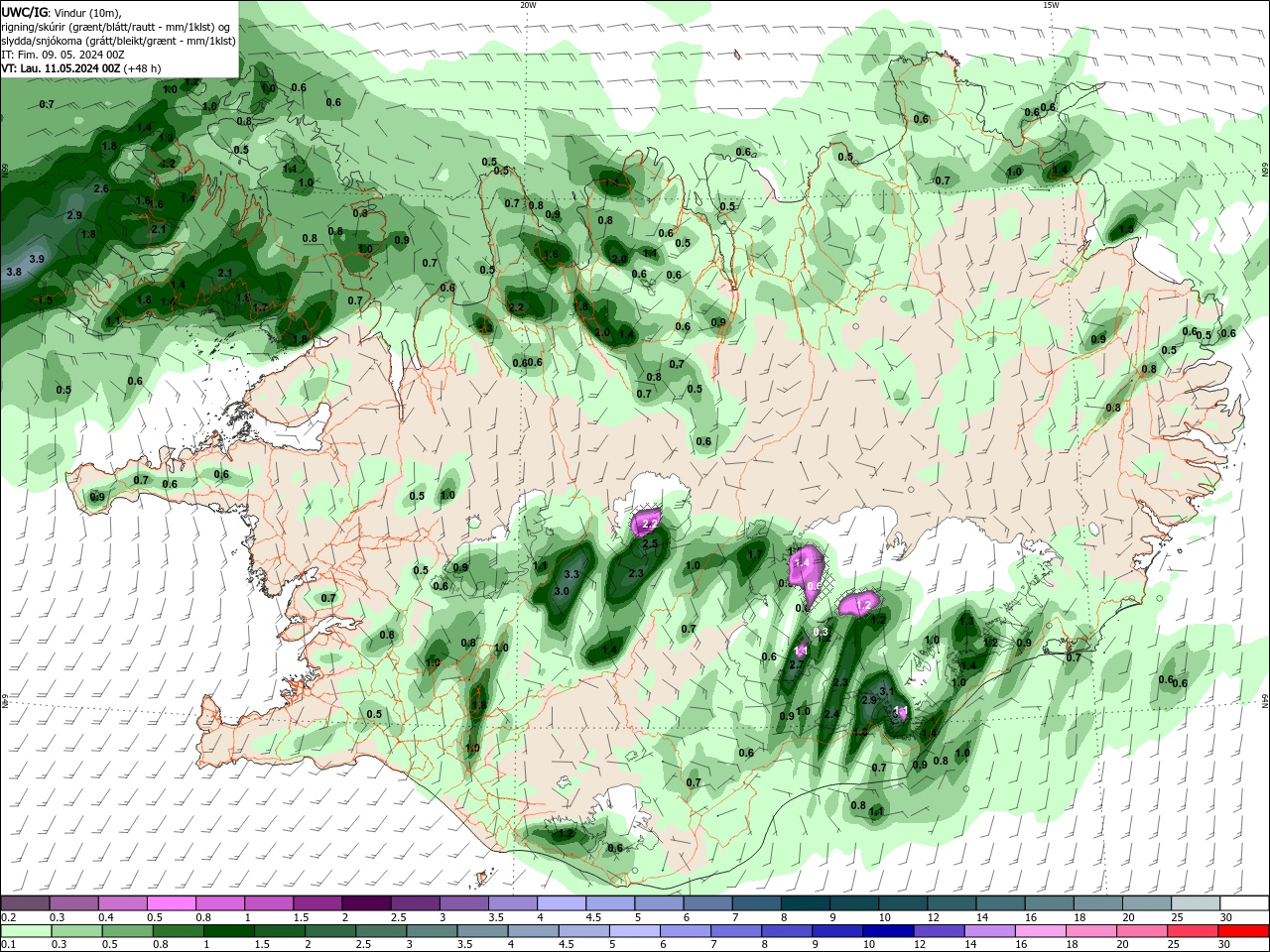Select the light purple rain swatch labeled 14
The width and height of the screenshot is (1270, 952).
(x=990, y=930)
